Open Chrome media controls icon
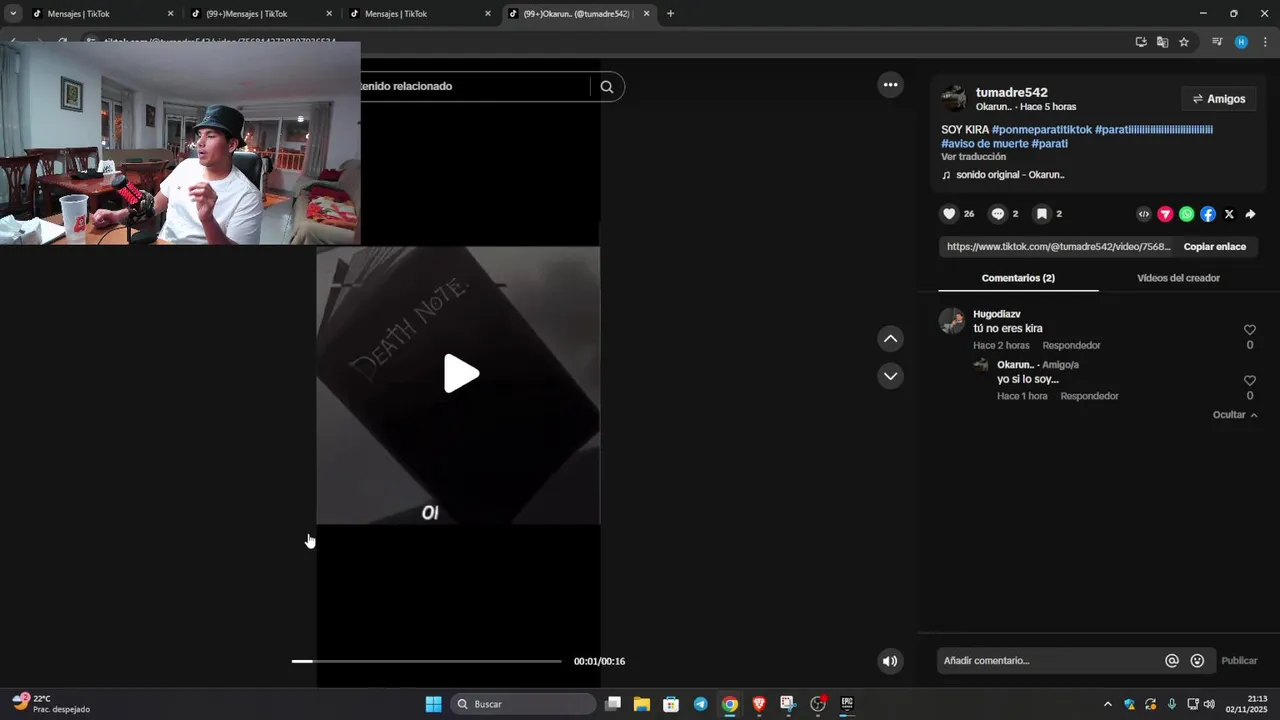The image size is (1280, 720). pyautogui.click(x=1217, y=42)
